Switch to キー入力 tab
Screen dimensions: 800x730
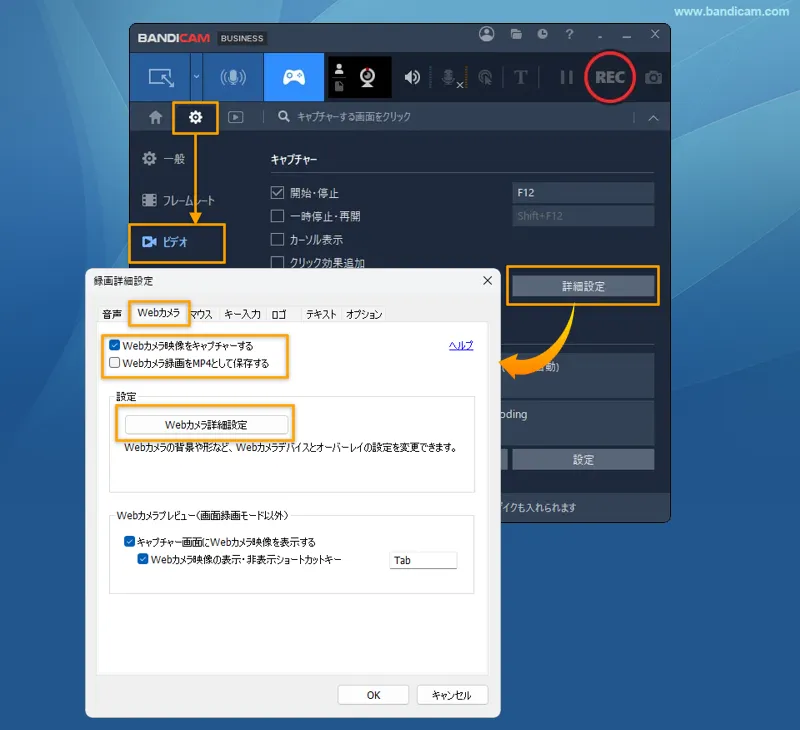[242, 314]
